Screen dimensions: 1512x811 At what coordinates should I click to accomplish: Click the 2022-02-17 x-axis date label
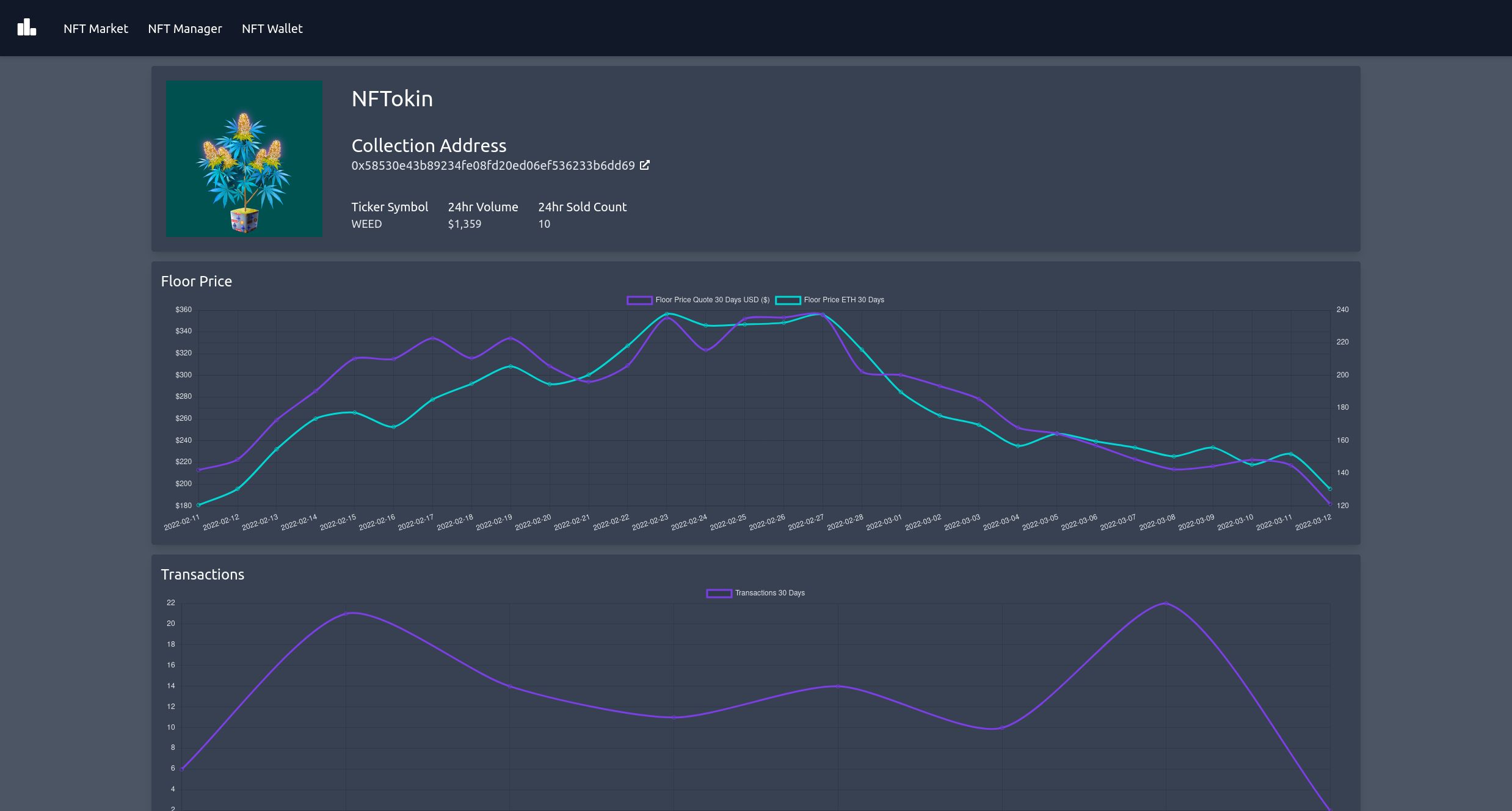pos(416,522)
